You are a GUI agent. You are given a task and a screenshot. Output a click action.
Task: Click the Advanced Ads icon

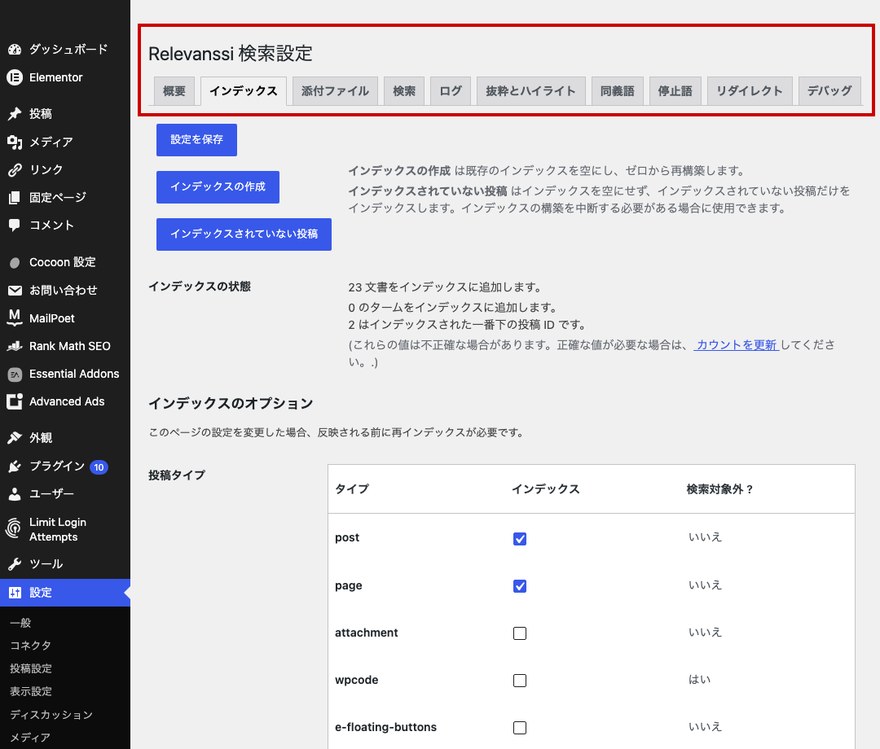pyautogui.click(x=15, y=402)
